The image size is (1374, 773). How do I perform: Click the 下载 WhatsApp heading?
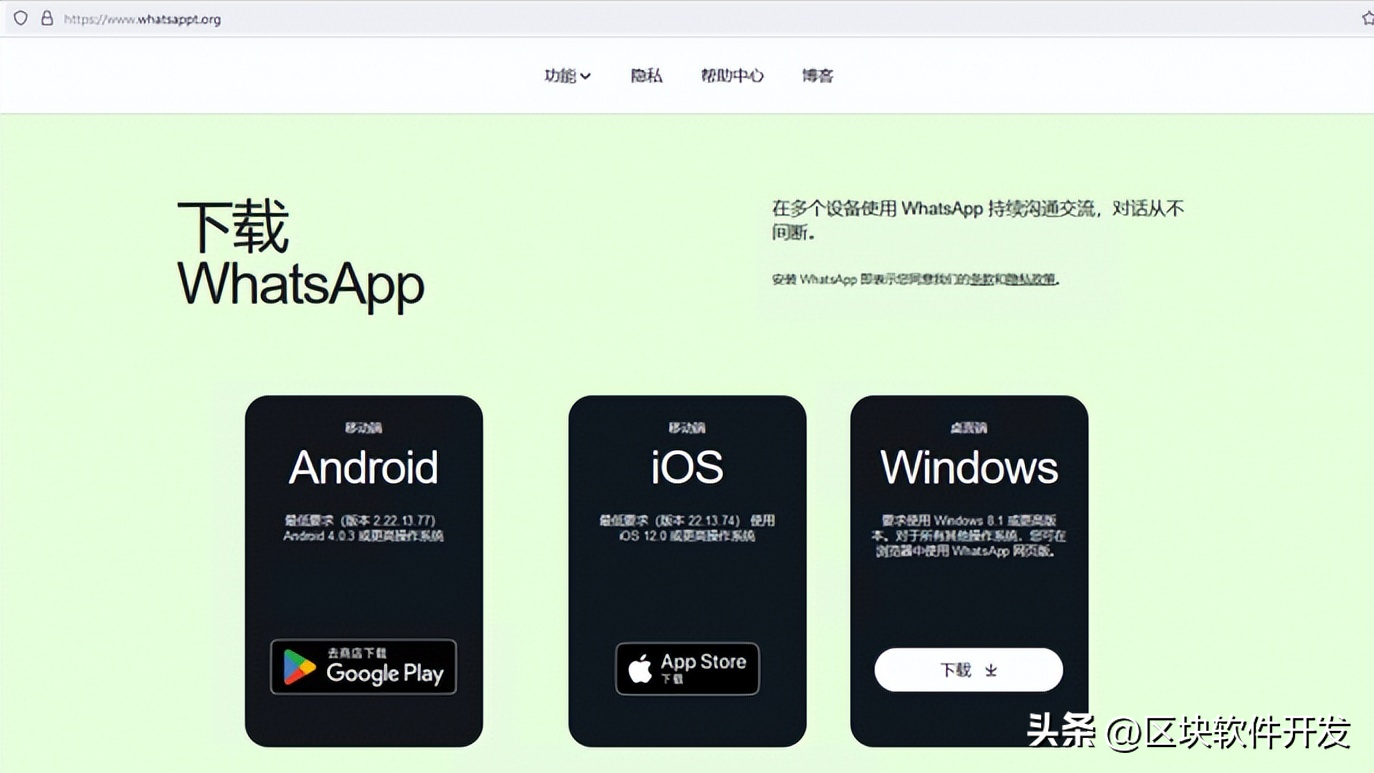[301, 254]
